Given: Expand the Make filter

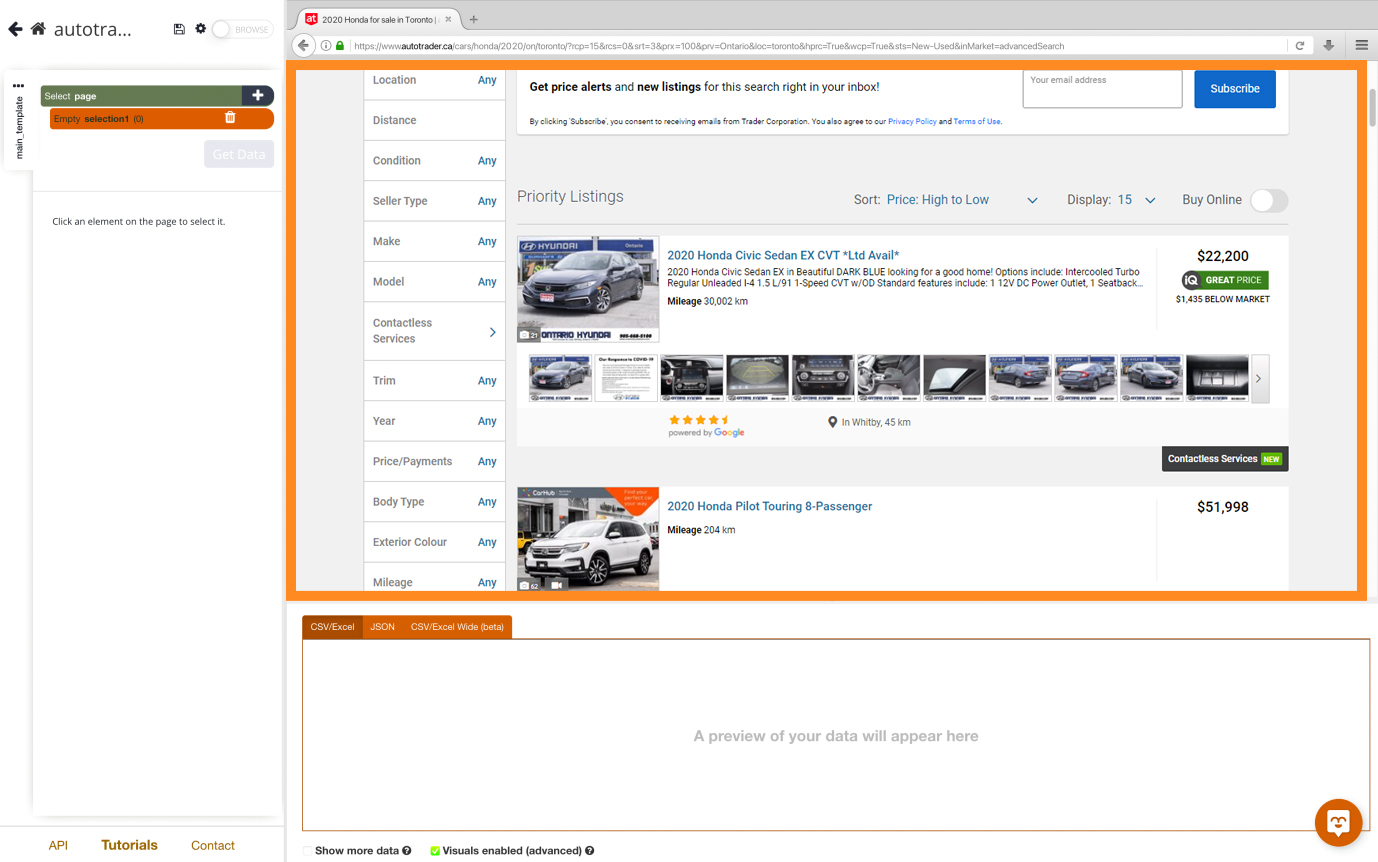Looking at the screenshot, I should coord(434,241).
